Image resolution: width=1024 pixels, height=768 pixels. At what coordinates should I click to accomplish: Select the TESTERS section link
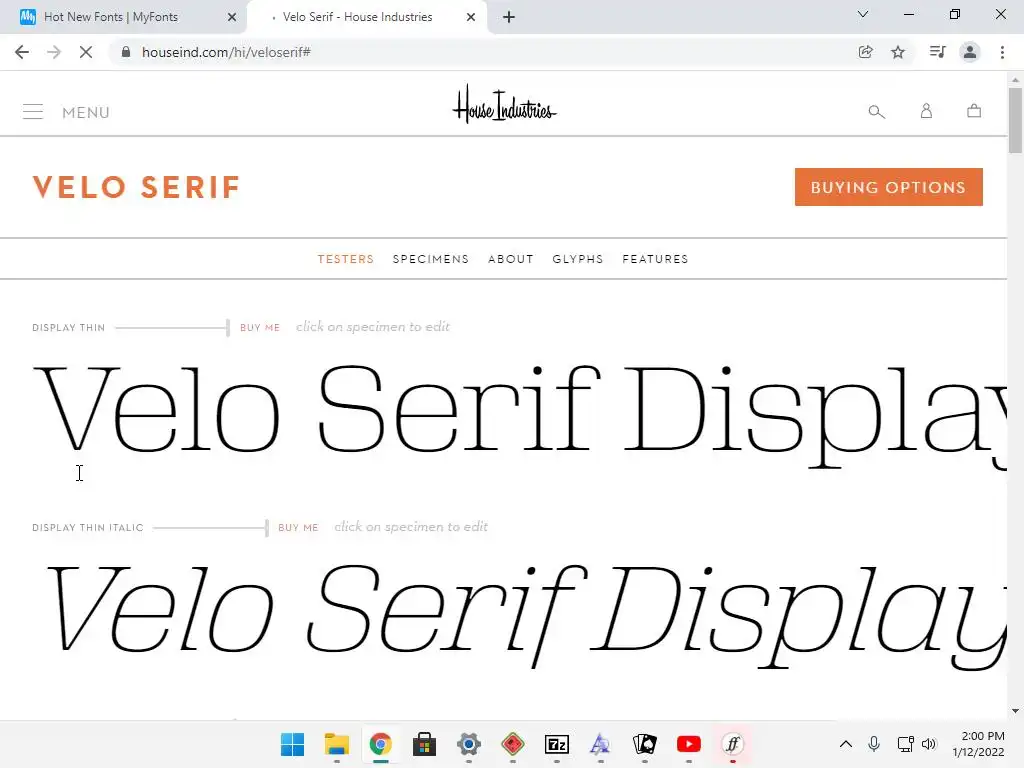345,259
